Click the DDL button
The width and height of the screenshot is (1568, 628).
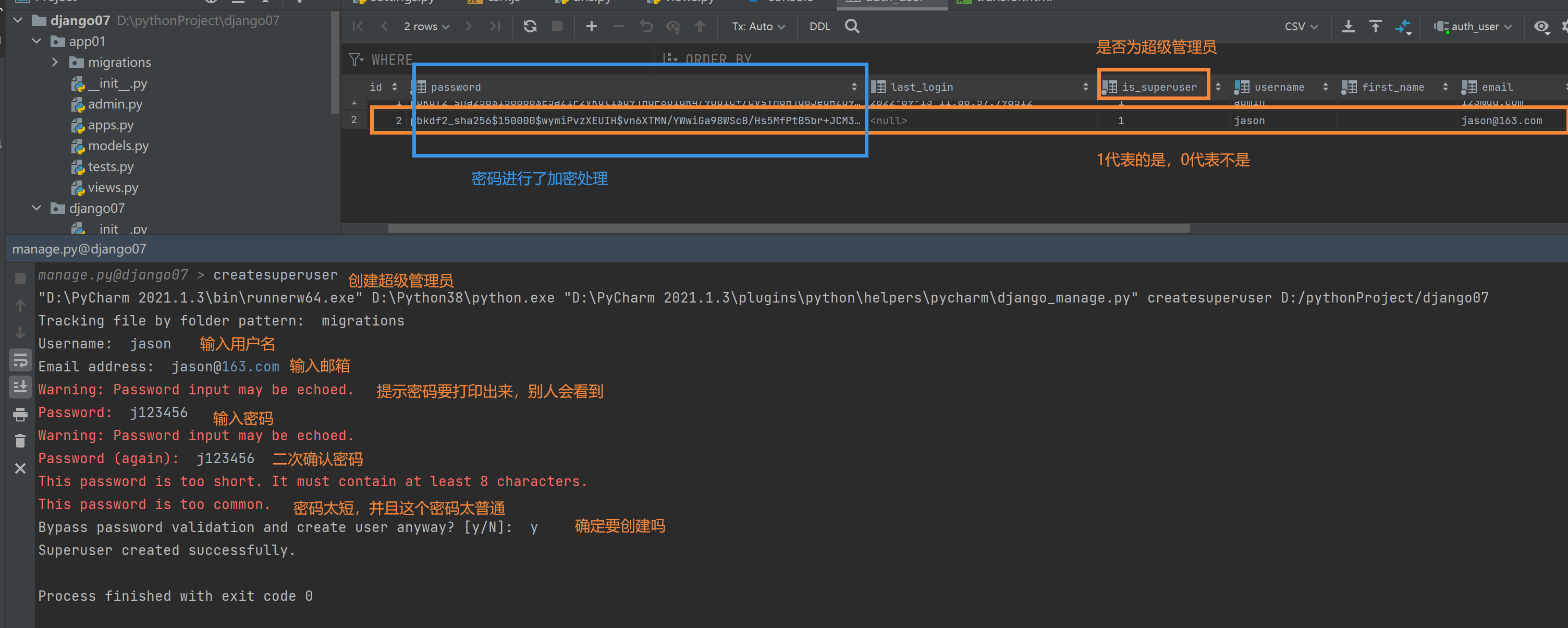[x=820, y=26]
